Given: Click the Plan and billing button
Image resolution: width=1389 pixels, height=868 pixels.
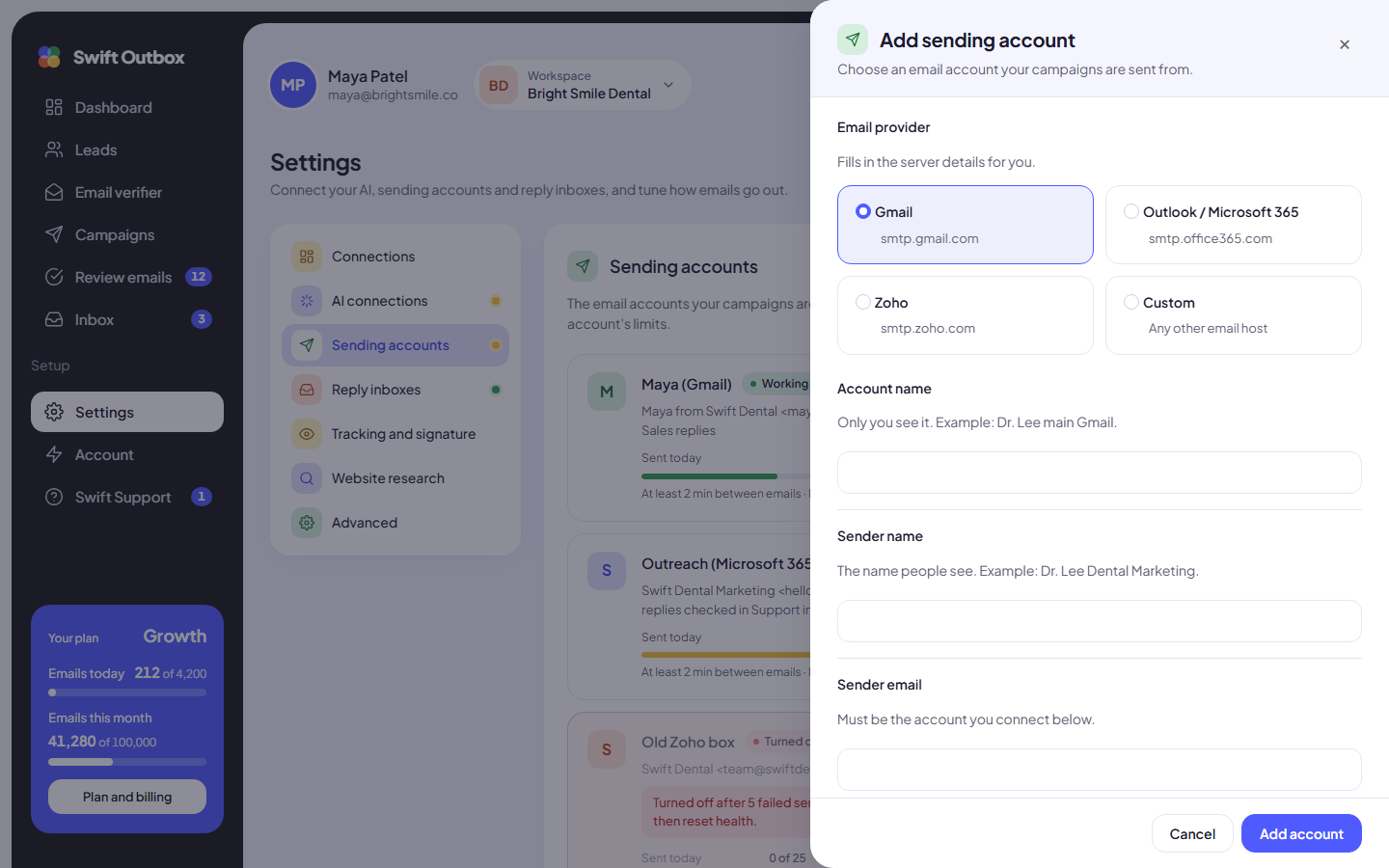Looking at the screenshot, I should pyautogui.click(x=127, y=797).
